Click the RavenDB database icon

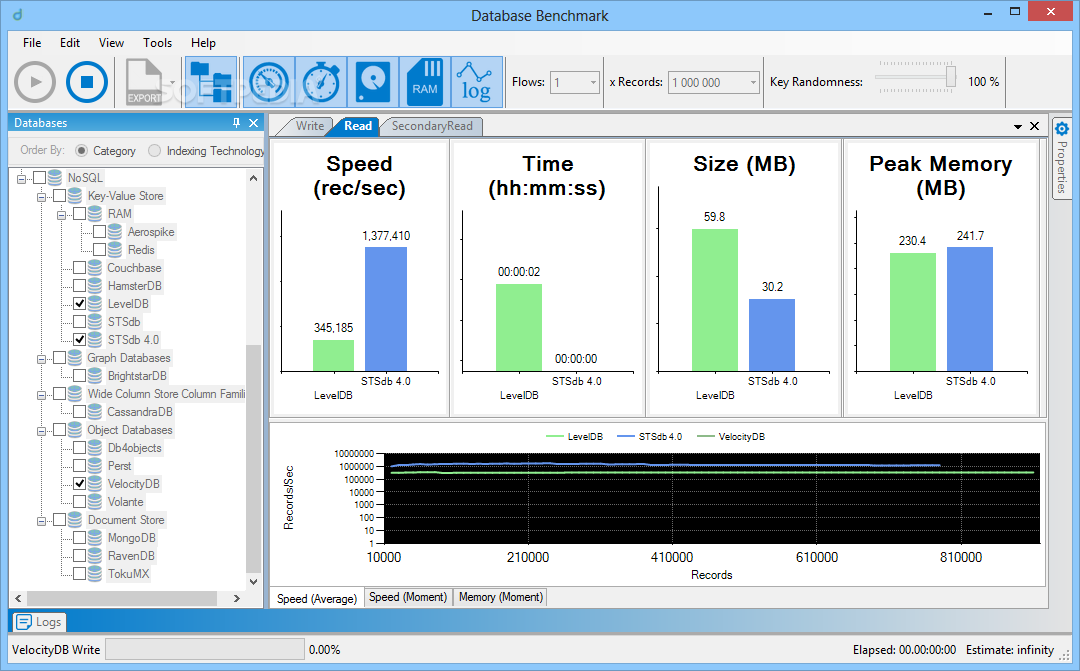click(95, 556)
